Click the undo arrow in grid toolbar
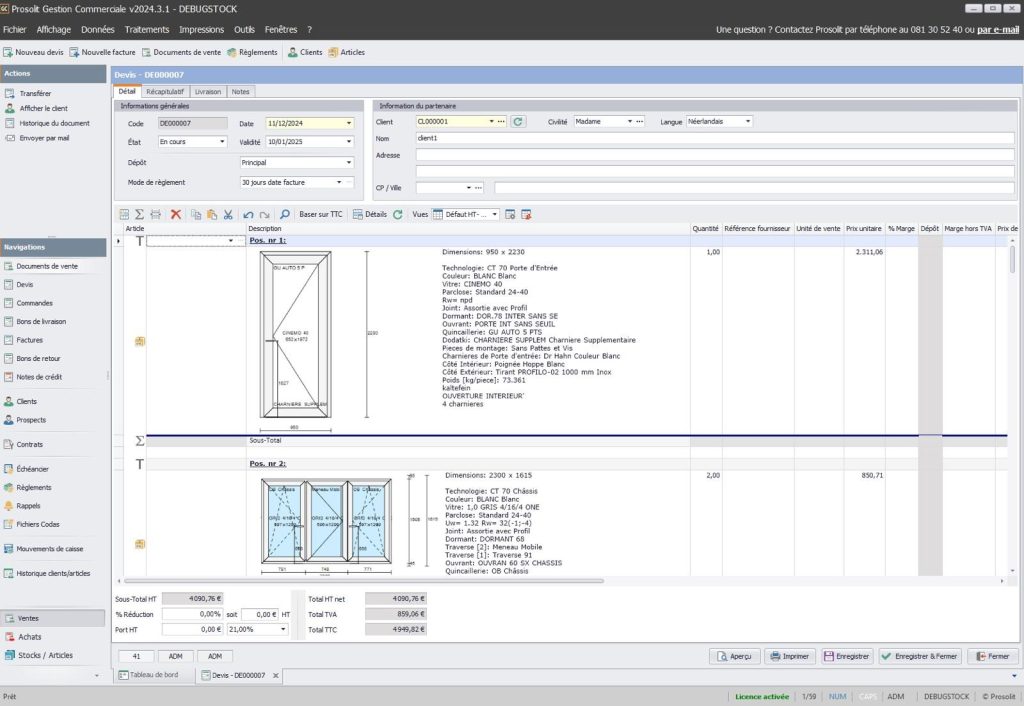 click(248, 214)
